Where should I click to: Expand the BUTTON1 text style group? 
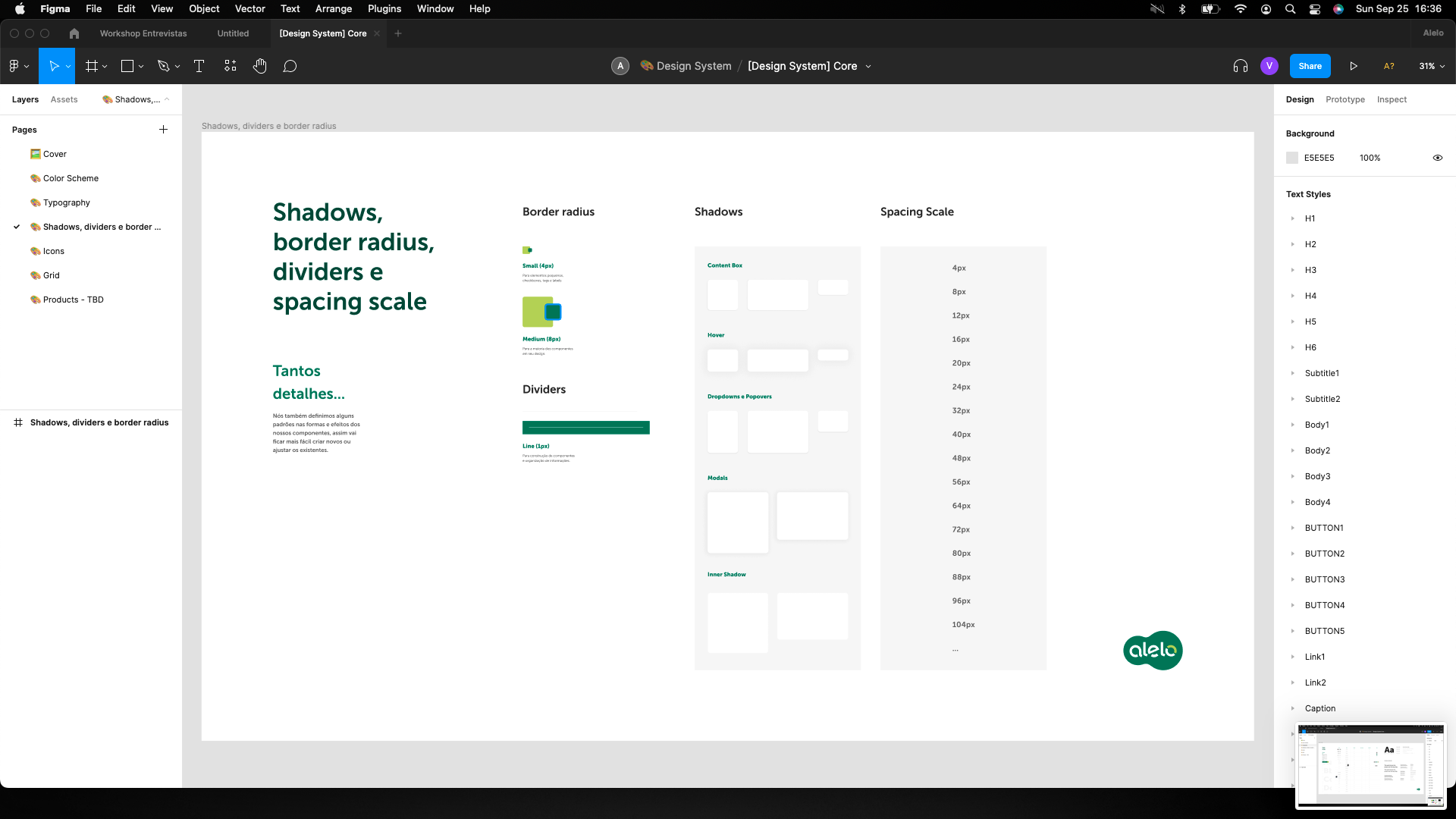[1293, 528]
